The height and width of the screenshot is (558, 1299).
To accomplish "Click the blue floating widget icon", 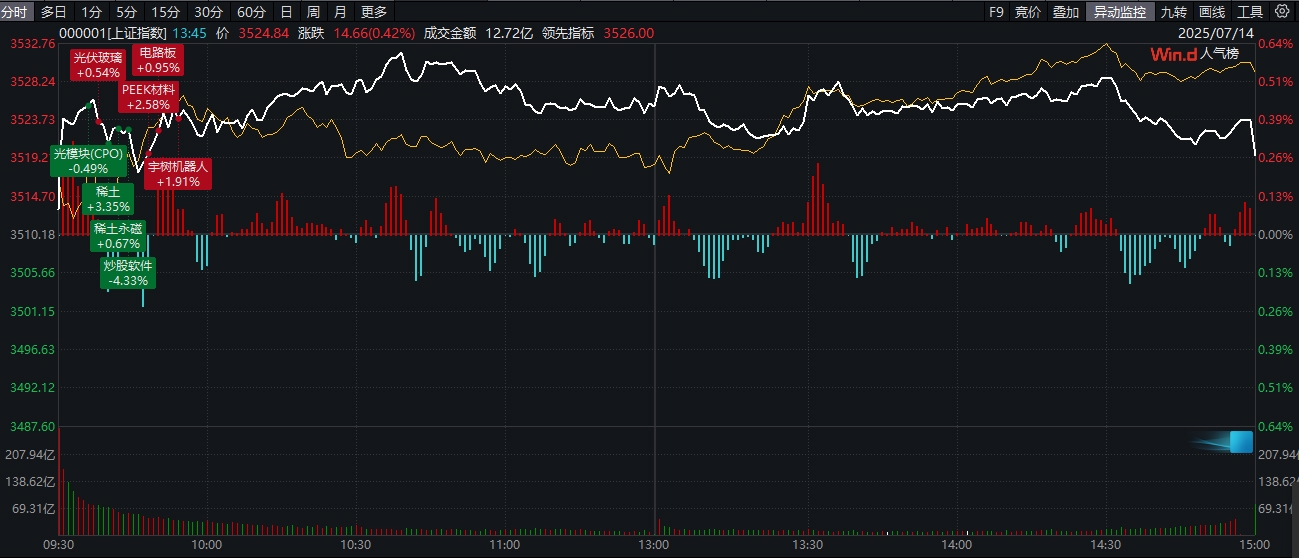I will [1240, 442].
